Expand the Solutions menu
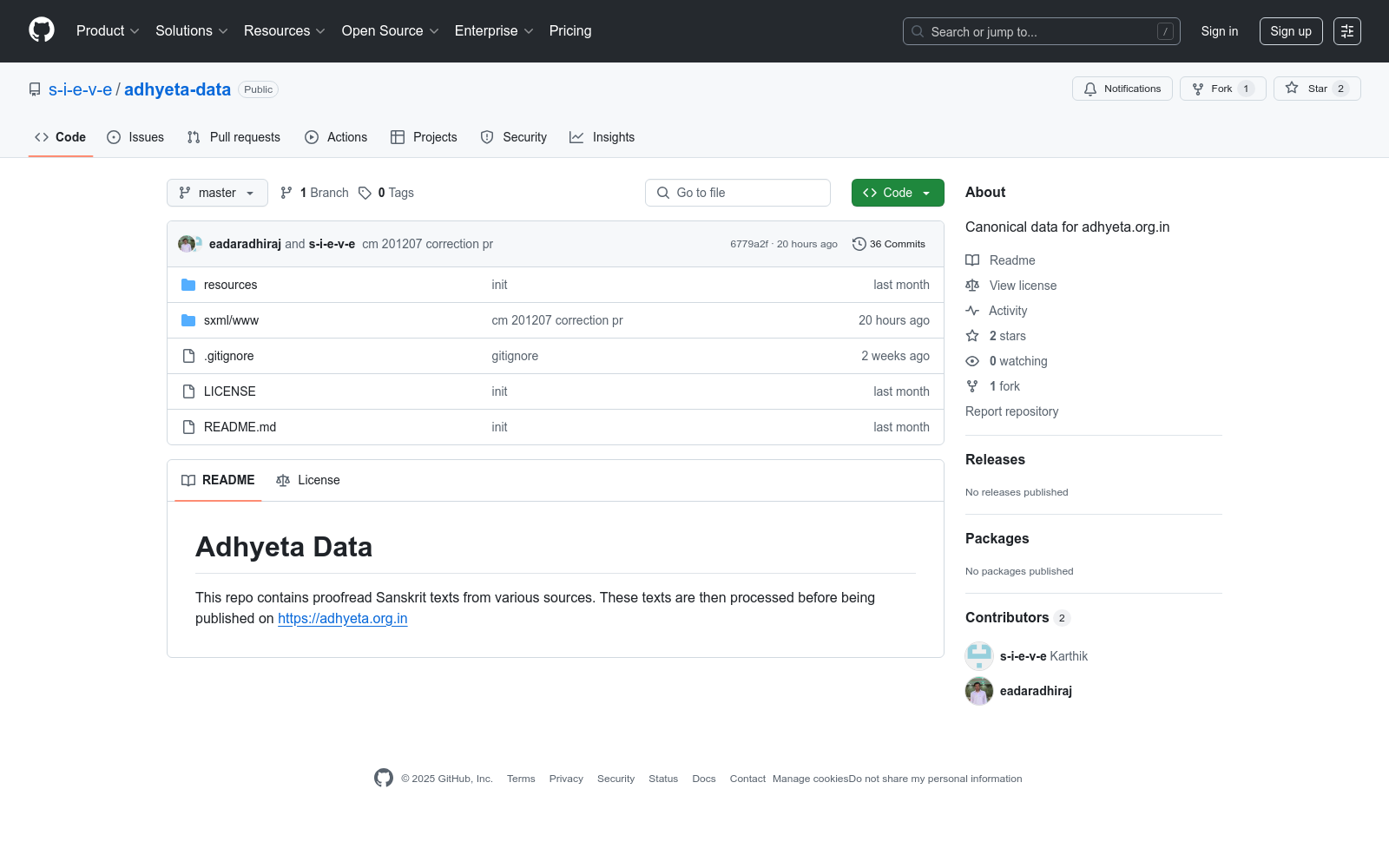 pyautogui.click(x=191, y=30)
